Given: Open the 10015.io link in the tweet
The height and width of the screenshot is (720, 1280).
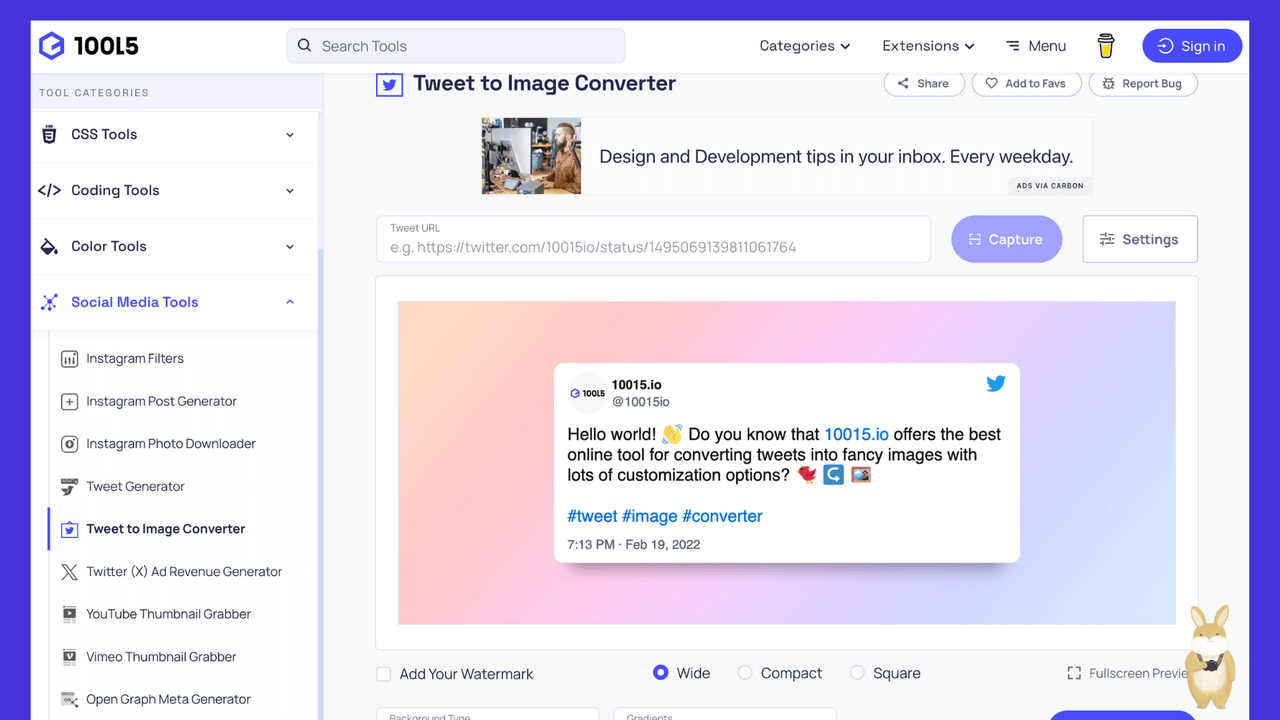Looking at the screenshot, I should (x=856, y=435).
